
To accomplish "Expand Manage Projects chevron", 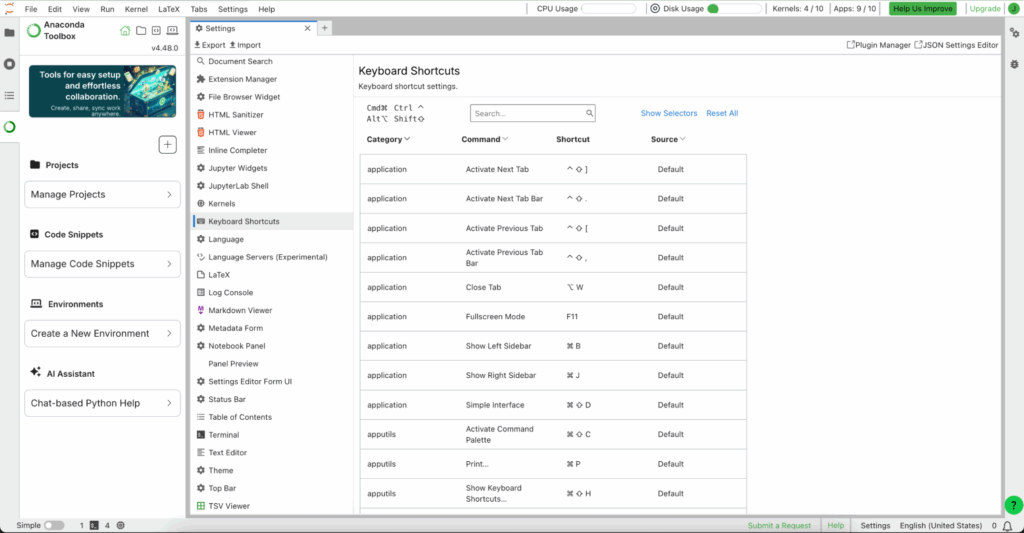I will point(168,194).
